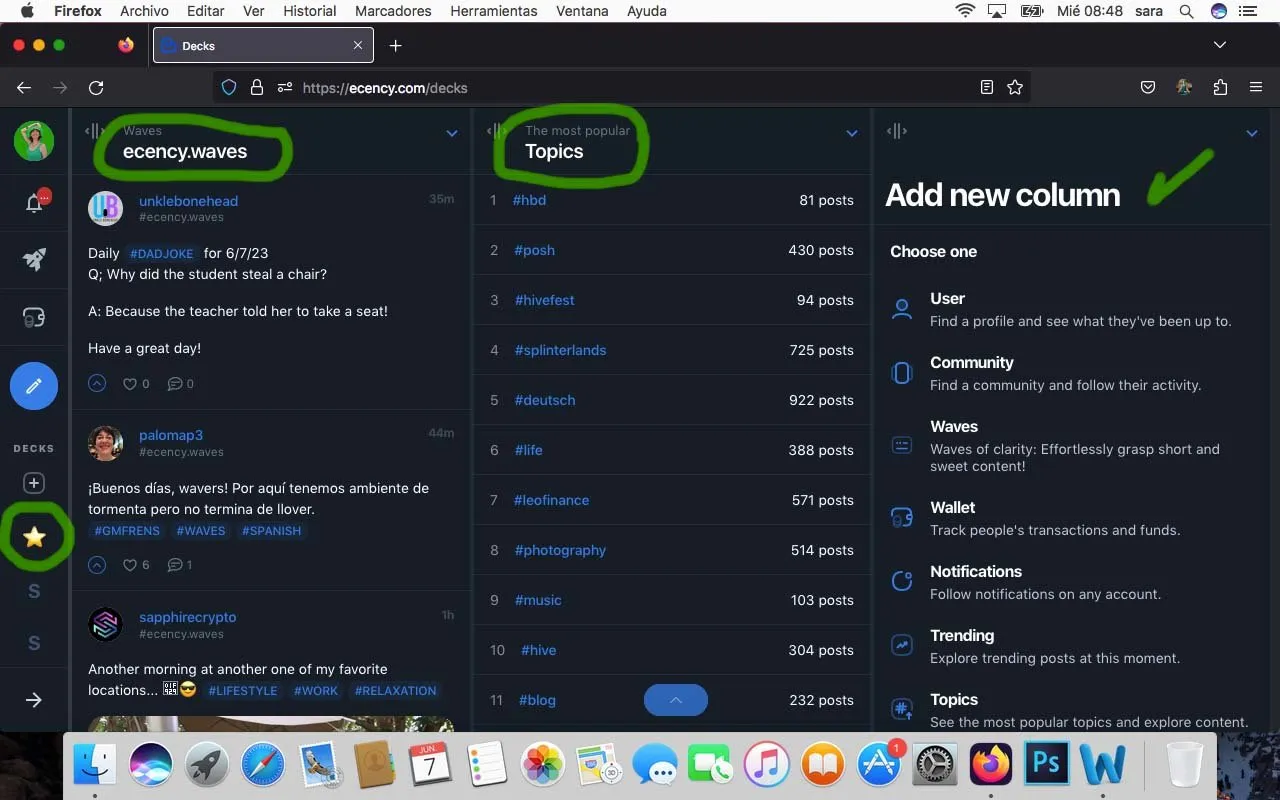Click the heart on palomap3's post
1280x800 pixels.
pos(129,565)
